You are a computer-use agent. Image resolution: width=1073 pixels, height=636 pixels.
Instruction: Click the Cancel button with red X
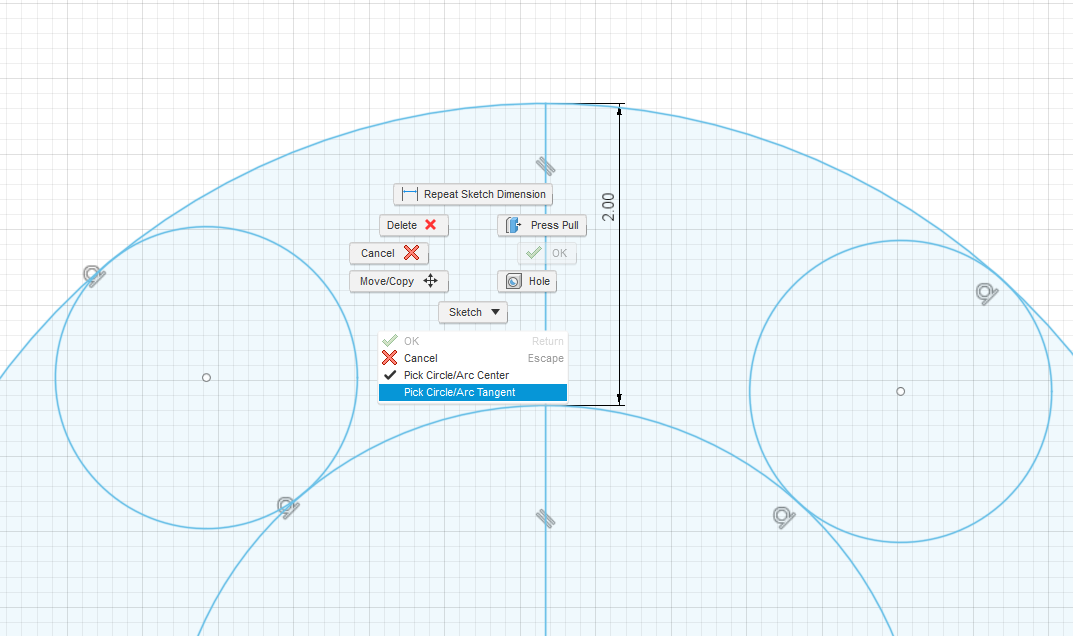point(388,253)
